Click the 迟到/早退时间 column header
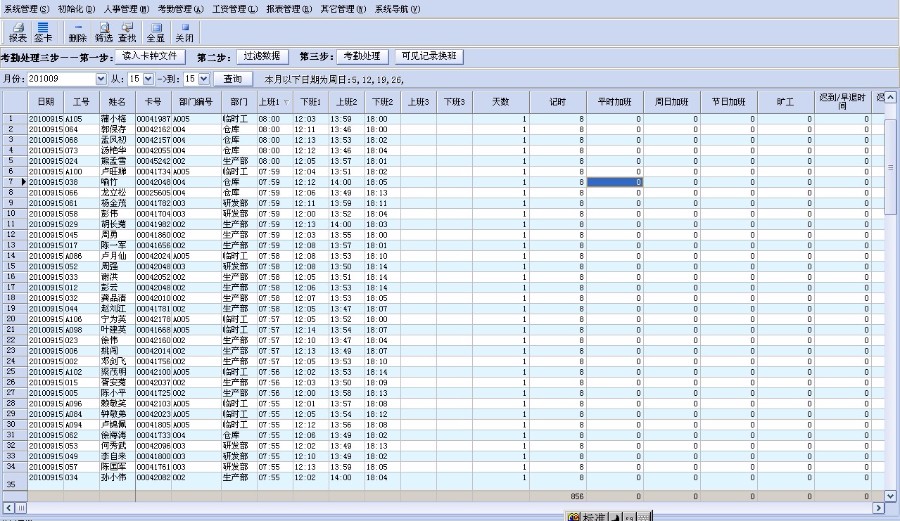Viewport: 900px width, 521px height. [x=843, y=102]
